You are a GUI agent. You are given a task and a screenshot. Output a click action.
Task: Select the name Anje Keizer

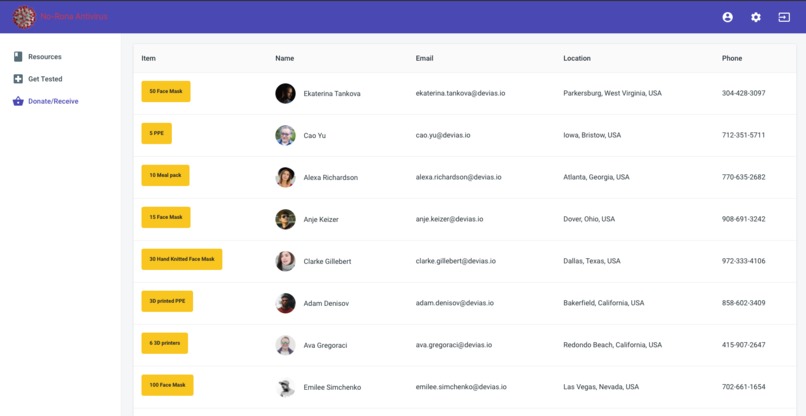tap(321, 220)
